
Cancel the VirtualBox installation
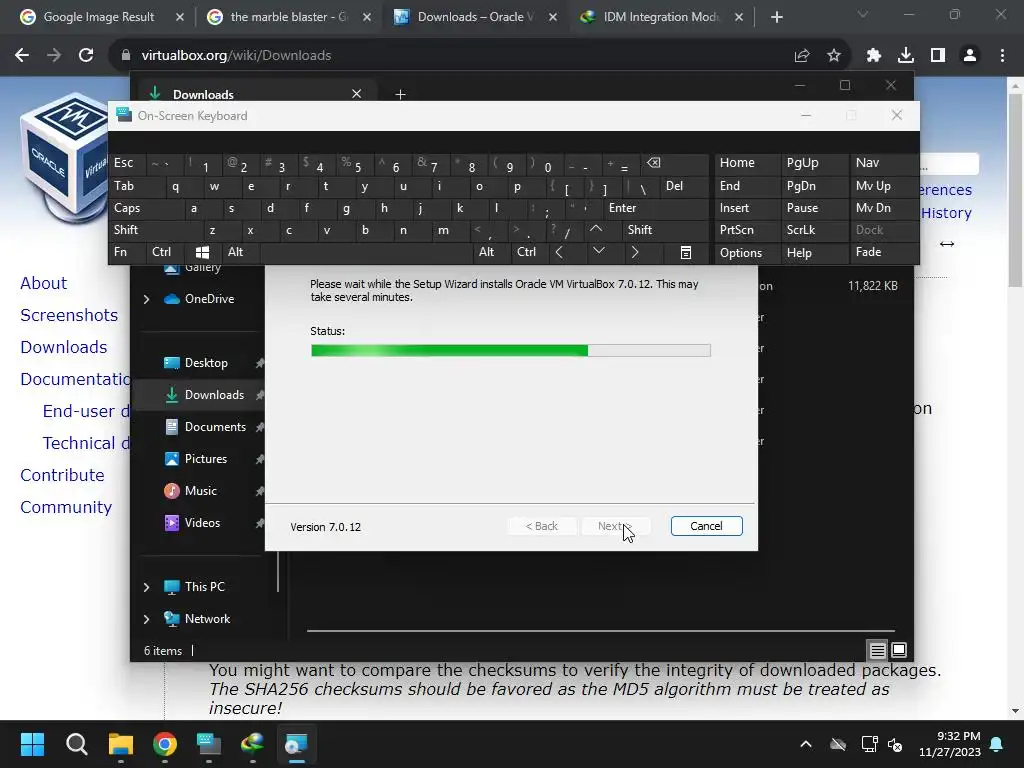706,526
